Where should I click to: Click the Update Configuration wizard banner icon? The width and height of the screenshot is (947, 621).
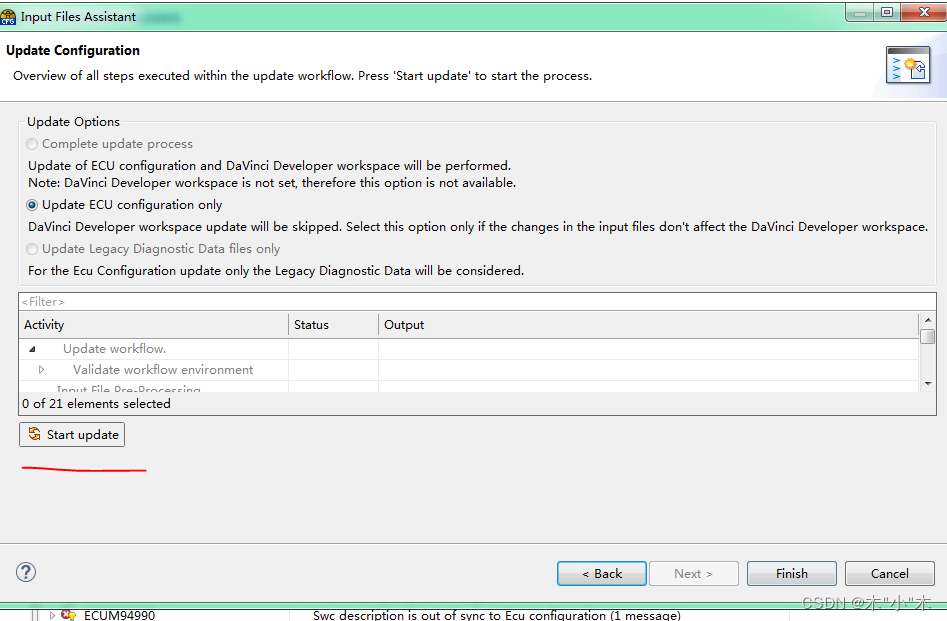click(x=908, y=65)
